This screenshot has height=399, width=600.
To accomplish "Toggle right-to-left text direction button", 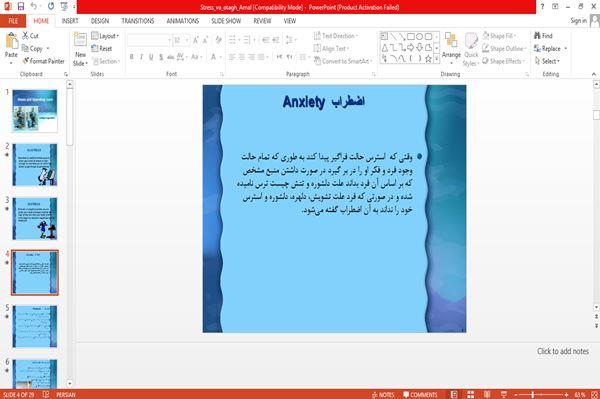I will tap(289, 57).
